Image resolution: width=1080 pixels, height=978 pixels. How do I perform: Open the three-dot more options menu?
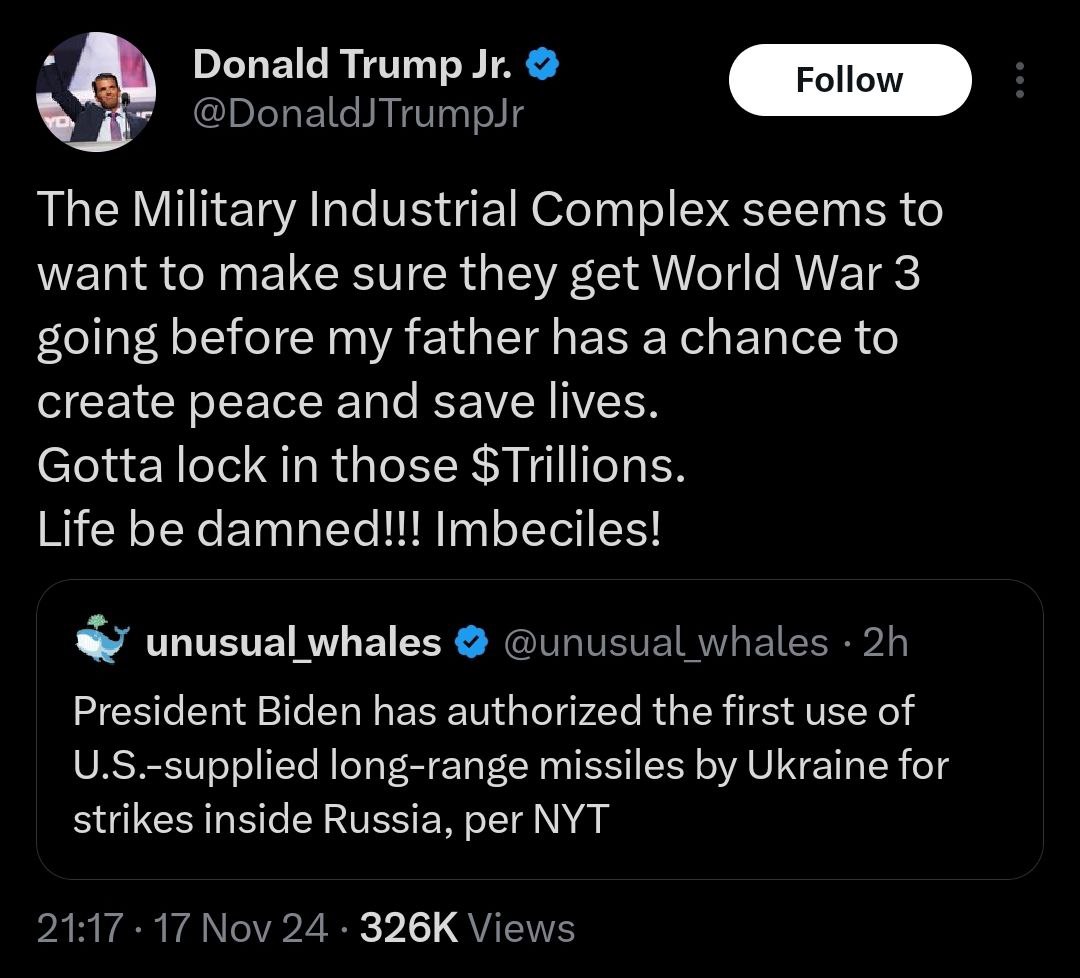(x=1019, y=80)
